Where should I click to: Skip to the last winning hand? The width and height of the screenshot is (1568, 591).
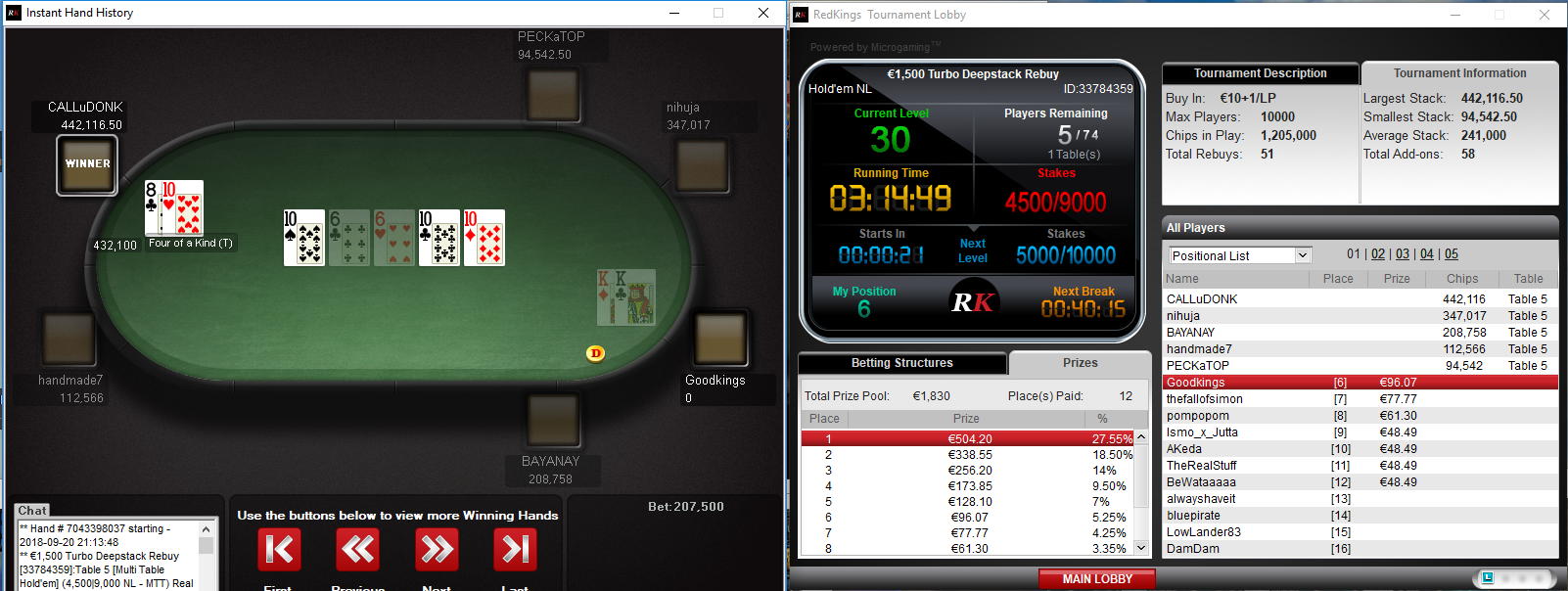[516, 550]
